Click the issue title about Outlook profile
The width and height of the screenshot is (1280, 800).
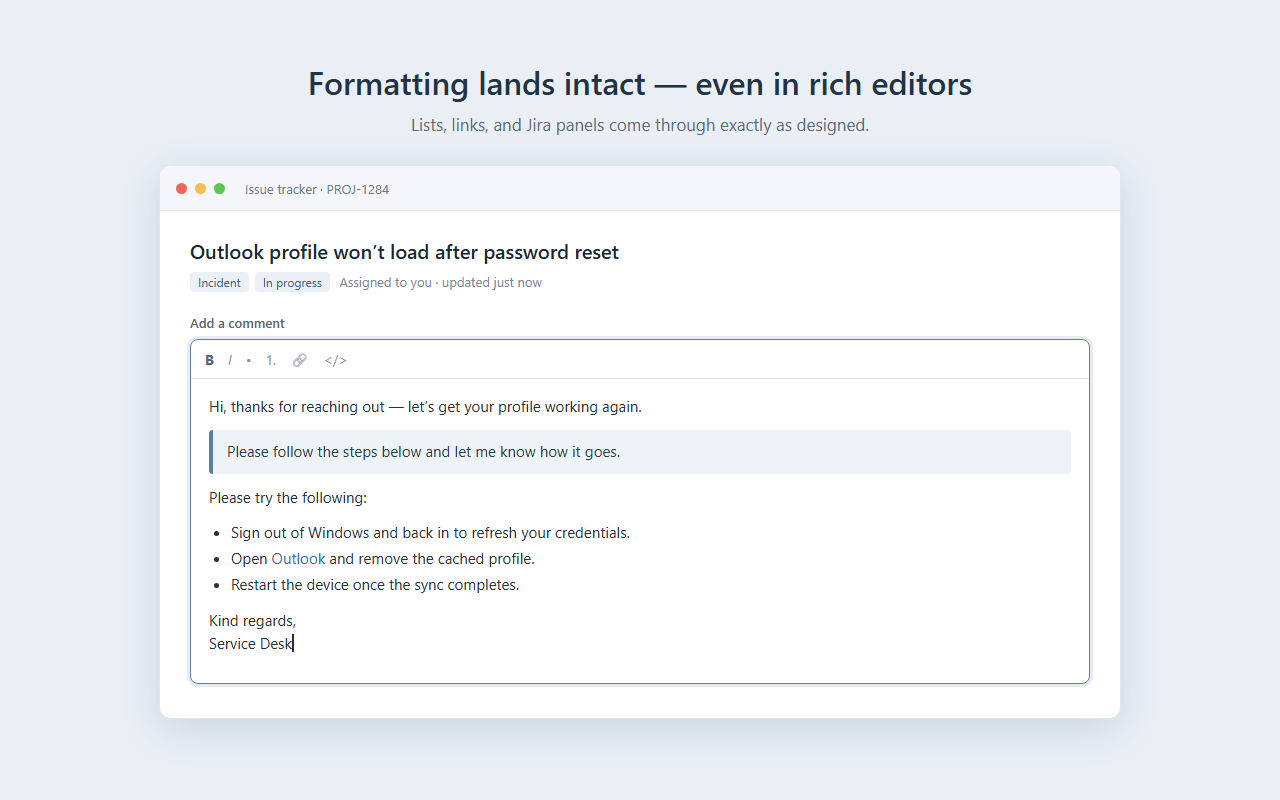[x=404, y=252]
